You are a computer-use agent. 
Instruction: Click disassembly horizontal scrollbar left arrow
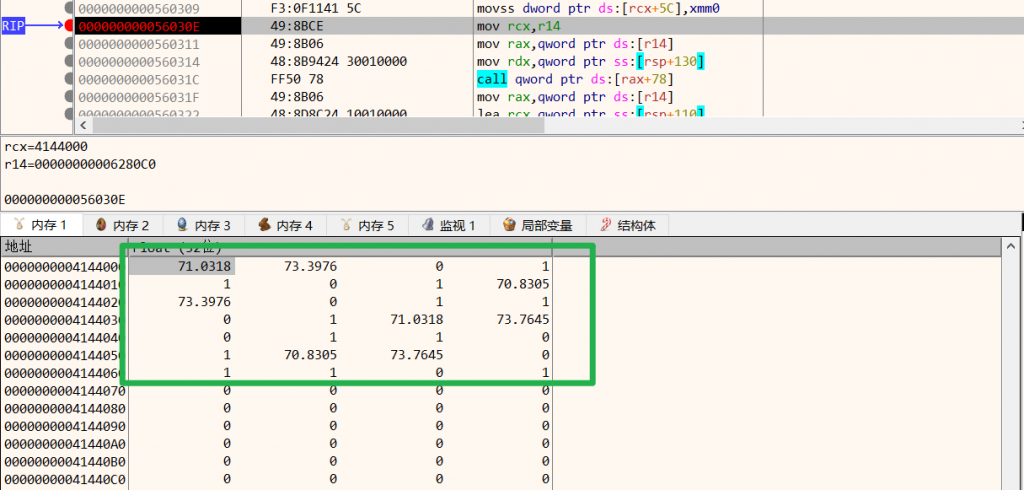click(82, 125)
